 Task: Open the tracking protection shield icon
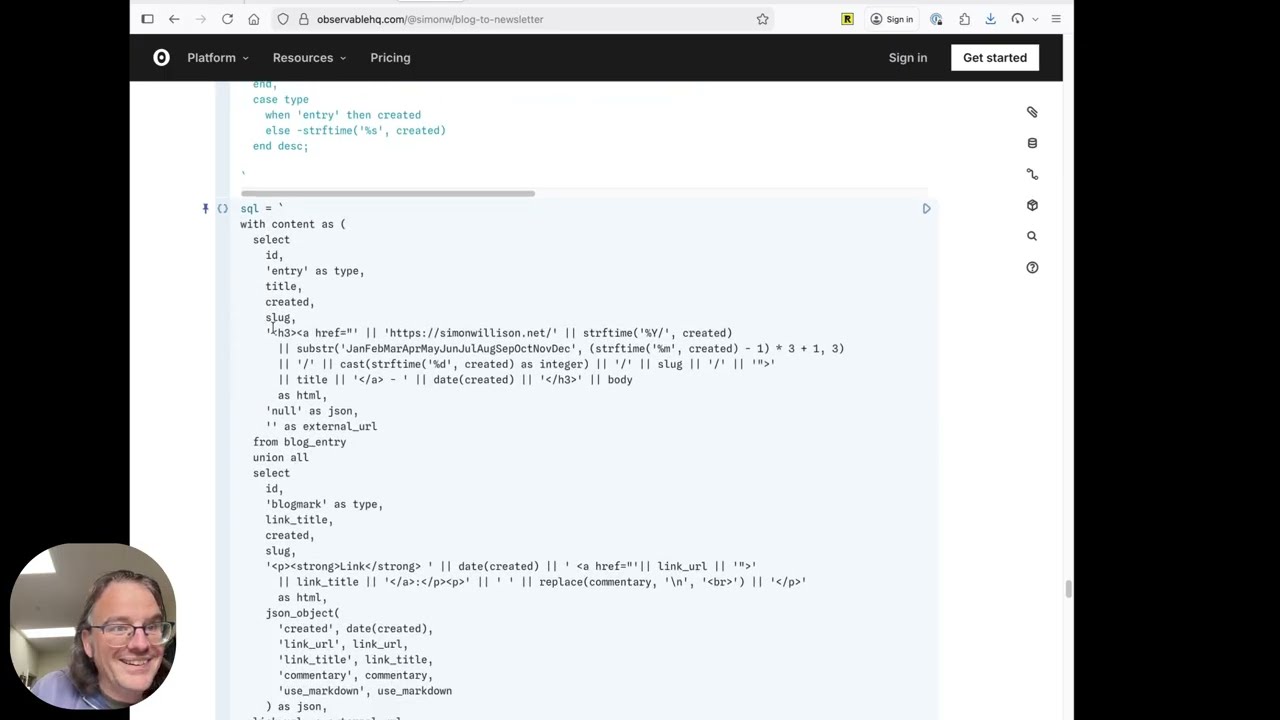pos(283,19)
